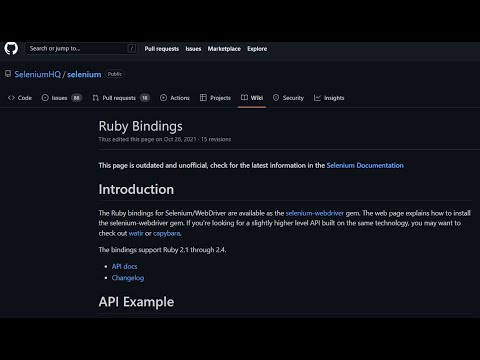Open the 15 revisions history link
The image size is (480, 360).
coord(216,139)
